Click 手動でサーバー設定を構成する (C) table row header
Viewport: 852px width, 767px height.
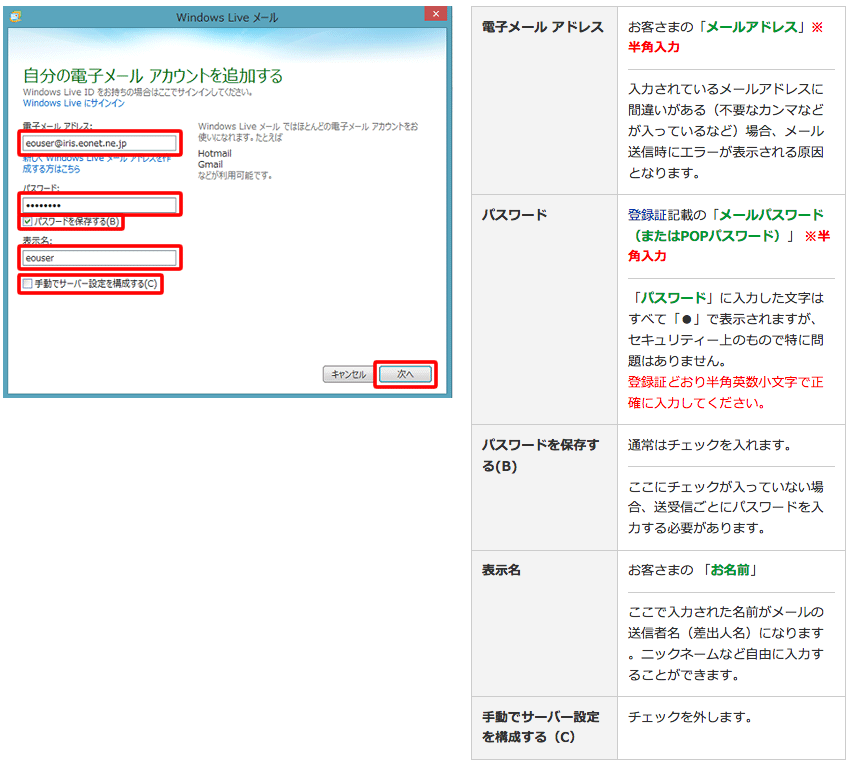[540, 727]
